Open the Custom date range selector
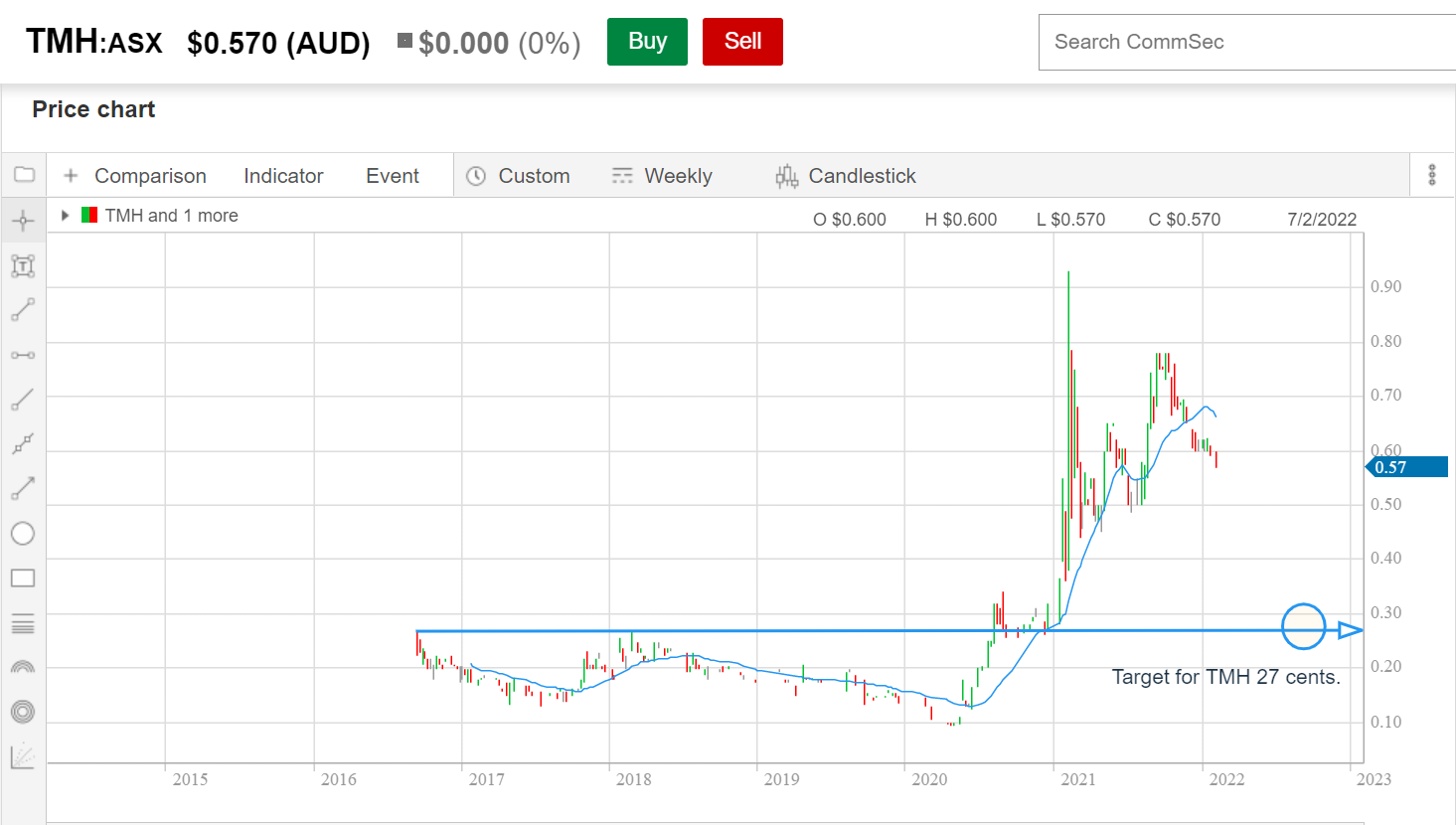This screenshot has height=825, width=1456. (x=519, y=176)
